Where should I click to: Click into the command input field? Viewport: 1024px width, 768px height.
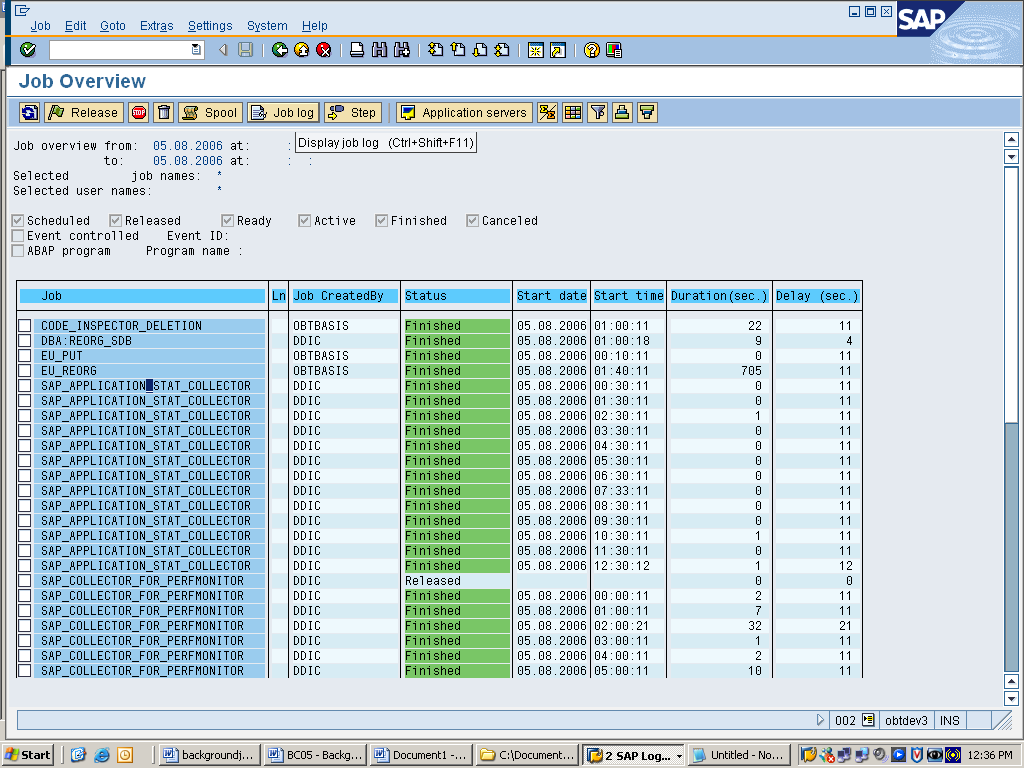120,50
